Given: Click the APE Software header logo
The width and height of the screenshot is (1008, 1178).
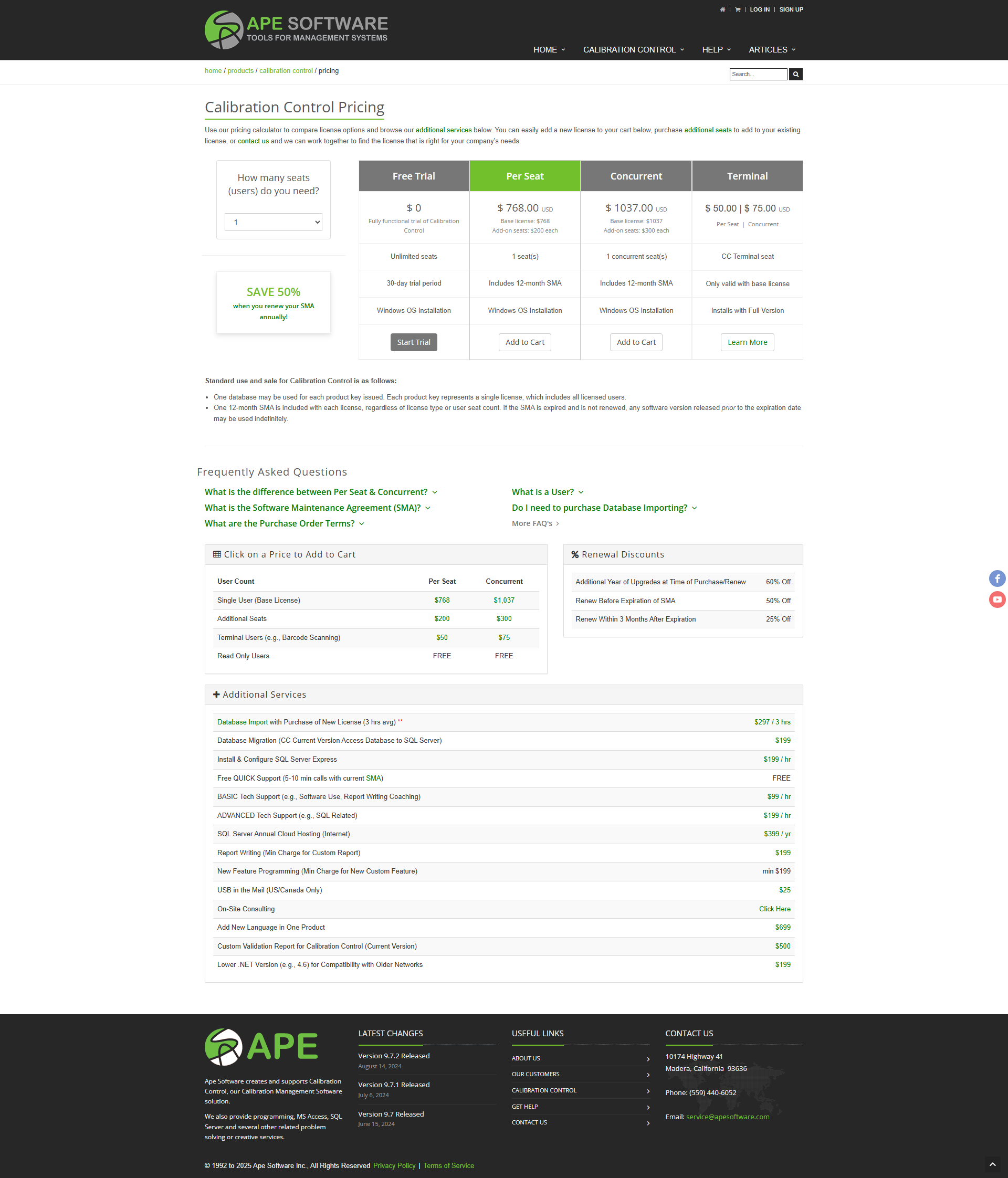Looking at the screenshot, I should click(x=296, y=30).
